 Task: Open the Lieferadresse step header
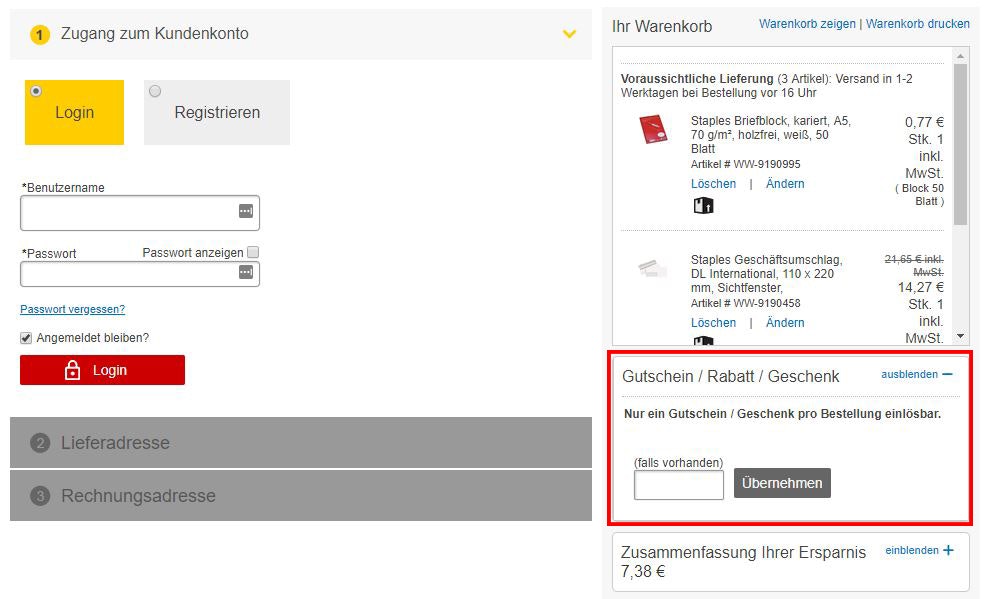coord(301,442)
